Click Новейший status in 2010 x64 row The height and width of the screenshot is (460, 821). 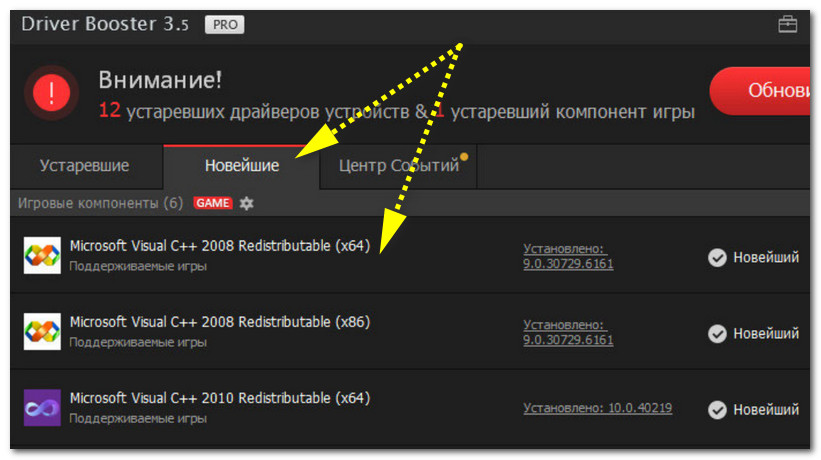[x=765, y=410]
